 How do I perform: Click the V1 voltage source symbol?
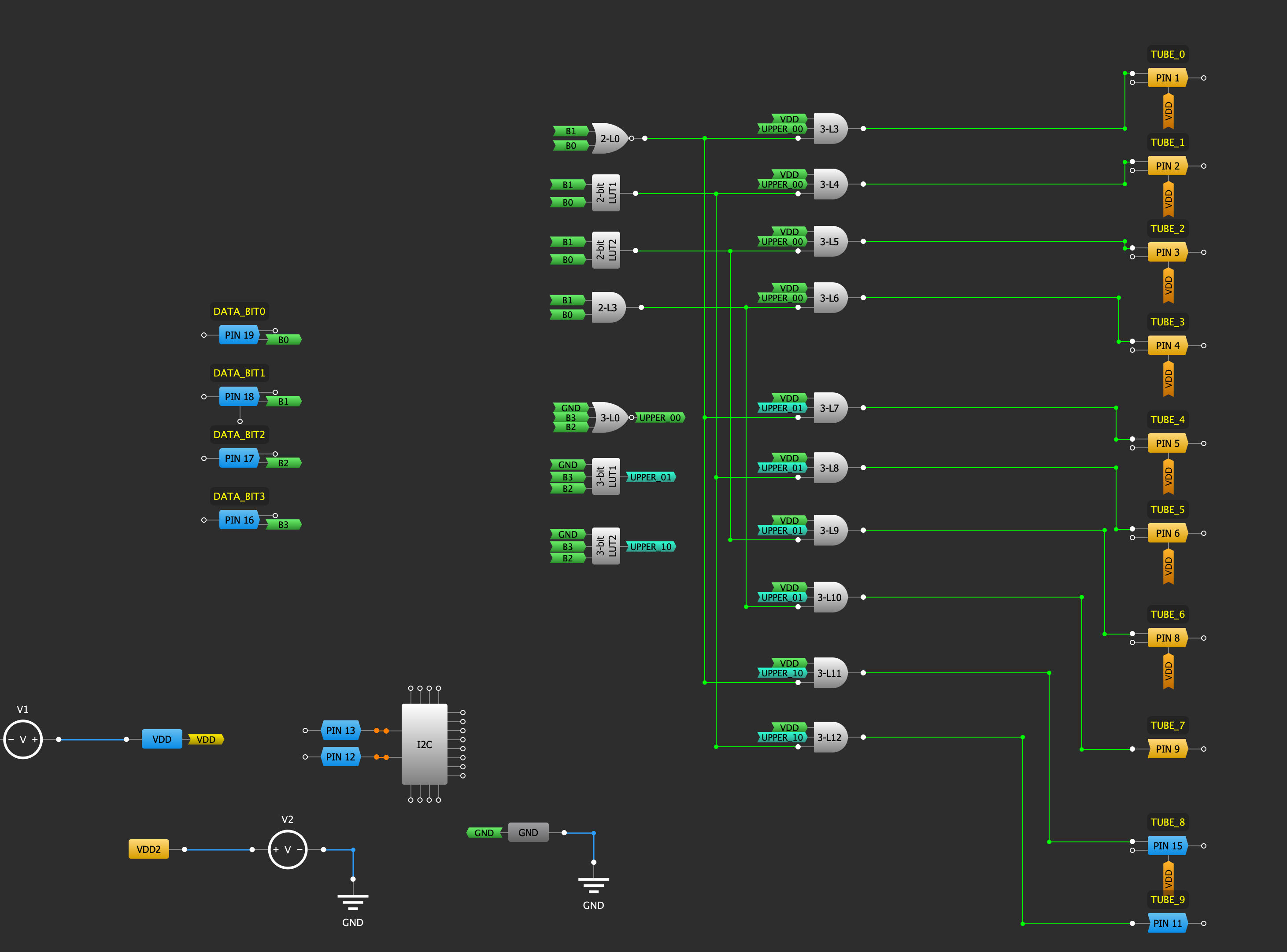(x=23, y=739)
